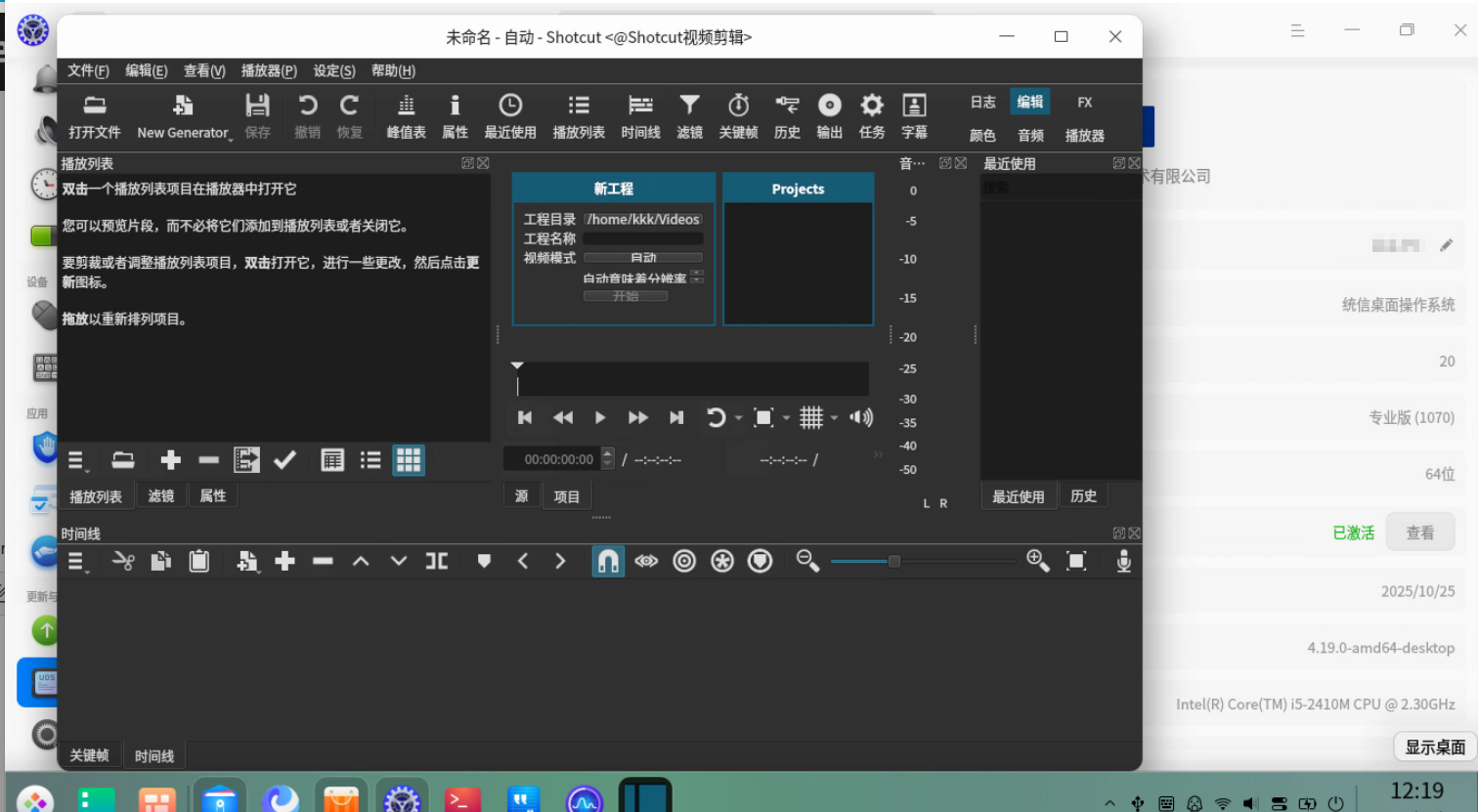Open the playlist hamburger menu
1478x812 pixels.
[x=78, y=460]
